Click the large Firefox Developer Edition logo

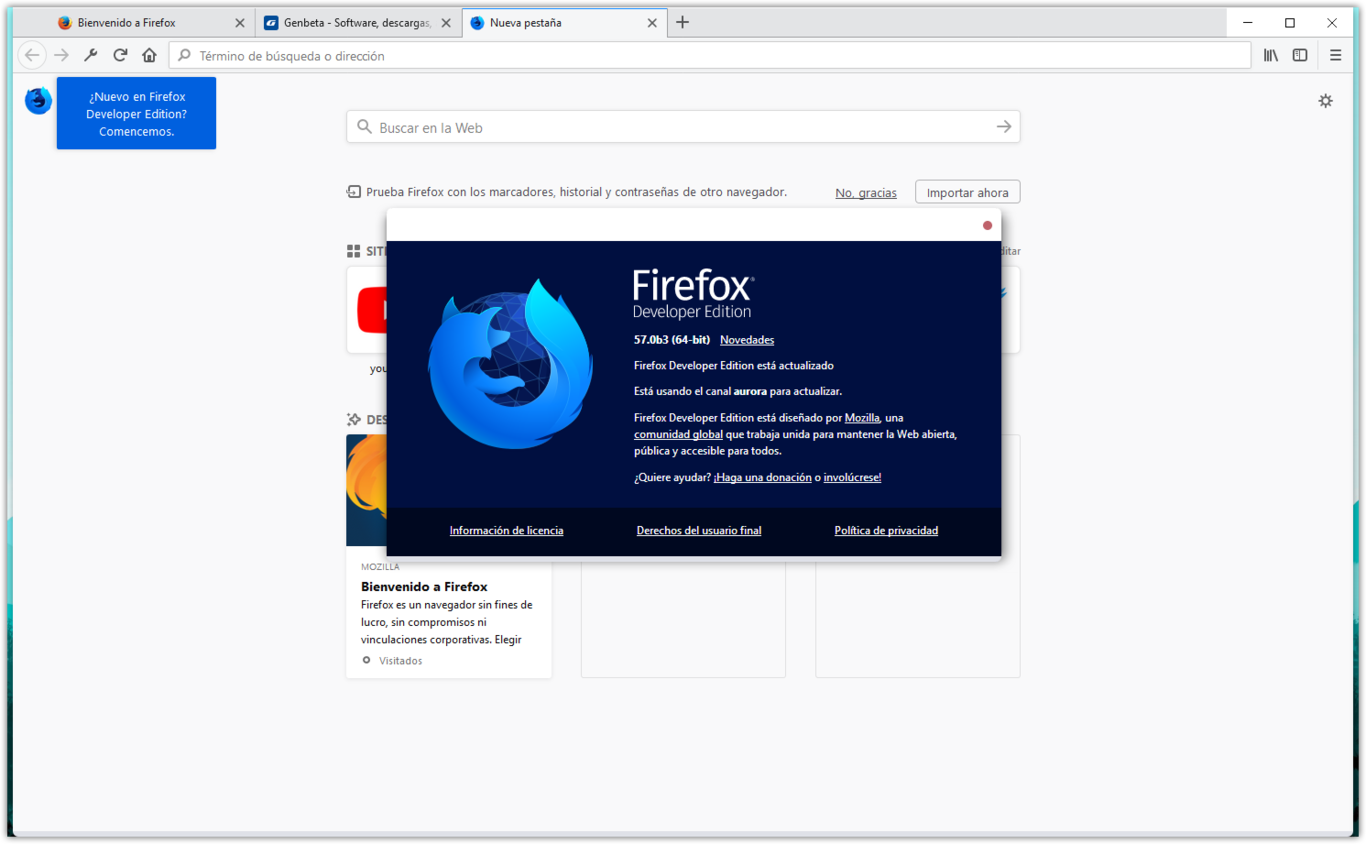tap(511, 363)
